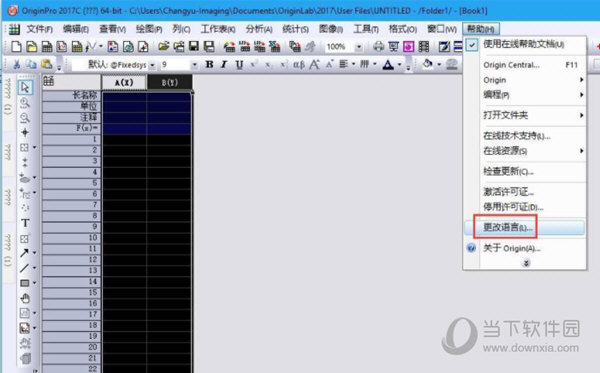Screen dimensions: 600x373
Task: Choose 关于 Origin(A)... menu entry
Action: [525, 248]
